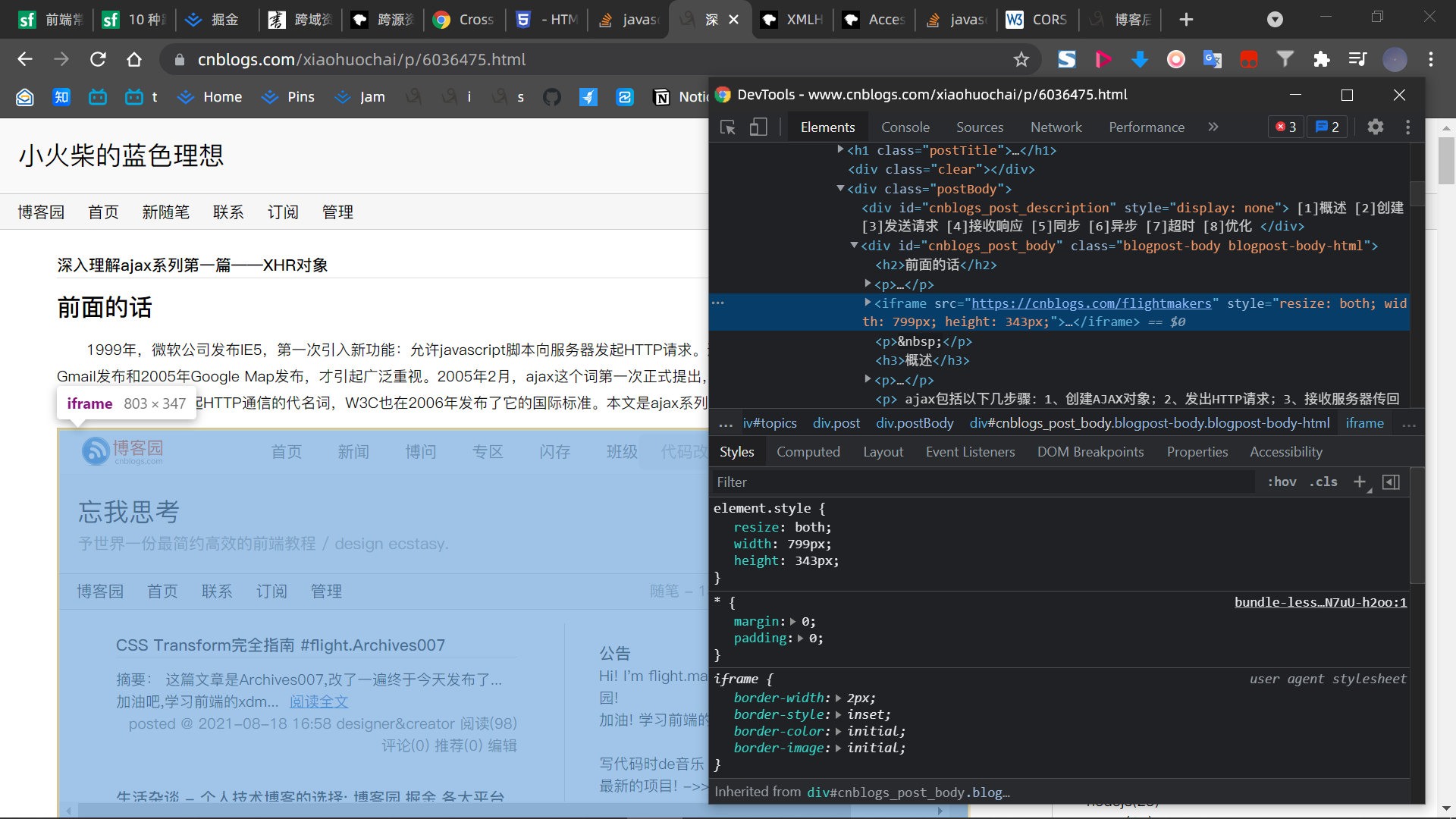Image resolution: width=1456 pixels, height=819 pixels.
Task: Show the 2 messages badge
Action: click(1328, 127)
